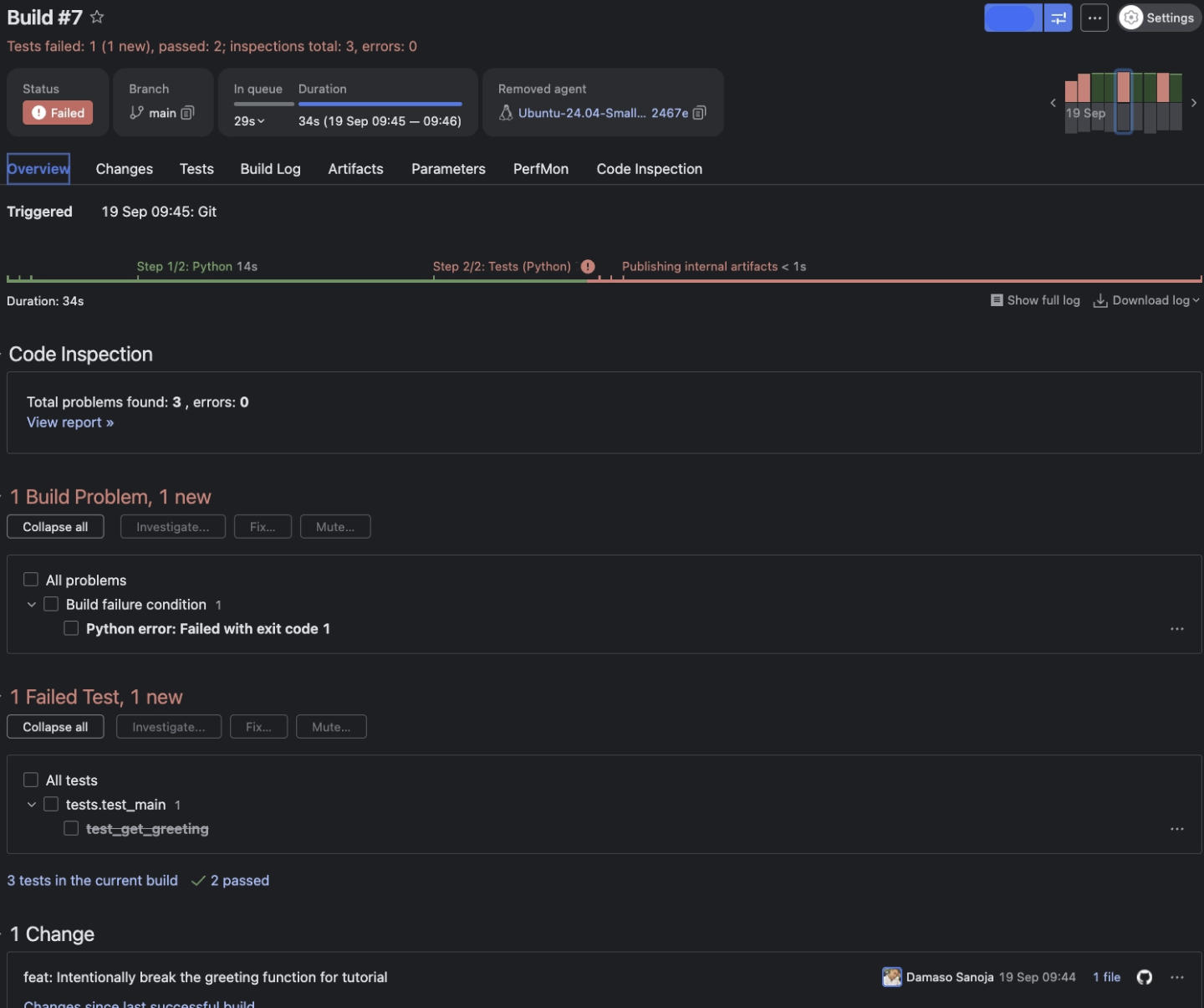Image resolution: width=1204 pixels, height=1008 pixels.
Task: Go to previous builds in history chart
Action: [1053, 103]
